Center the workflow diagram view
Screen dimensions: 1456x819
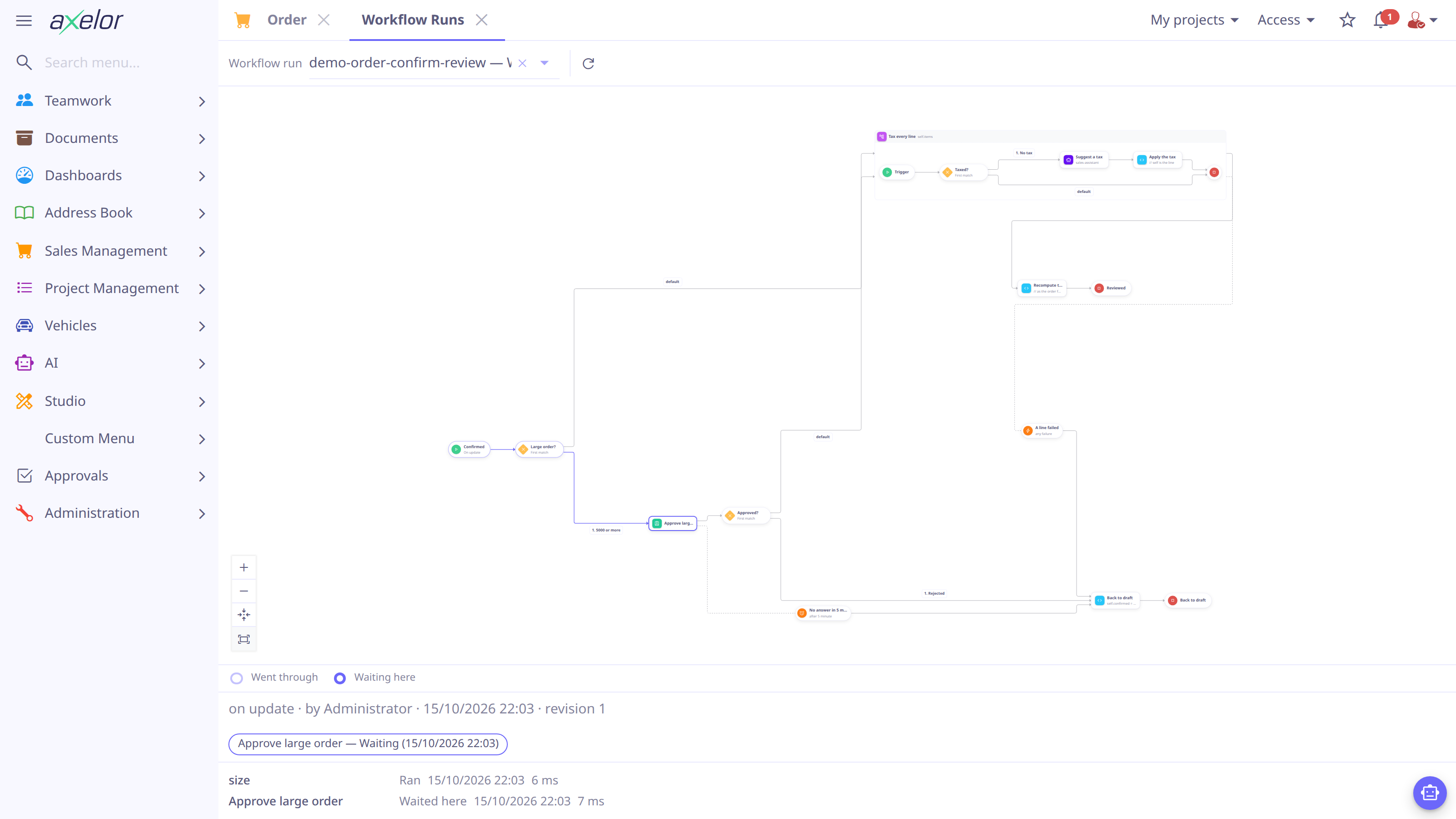click(x=243, y=615)
